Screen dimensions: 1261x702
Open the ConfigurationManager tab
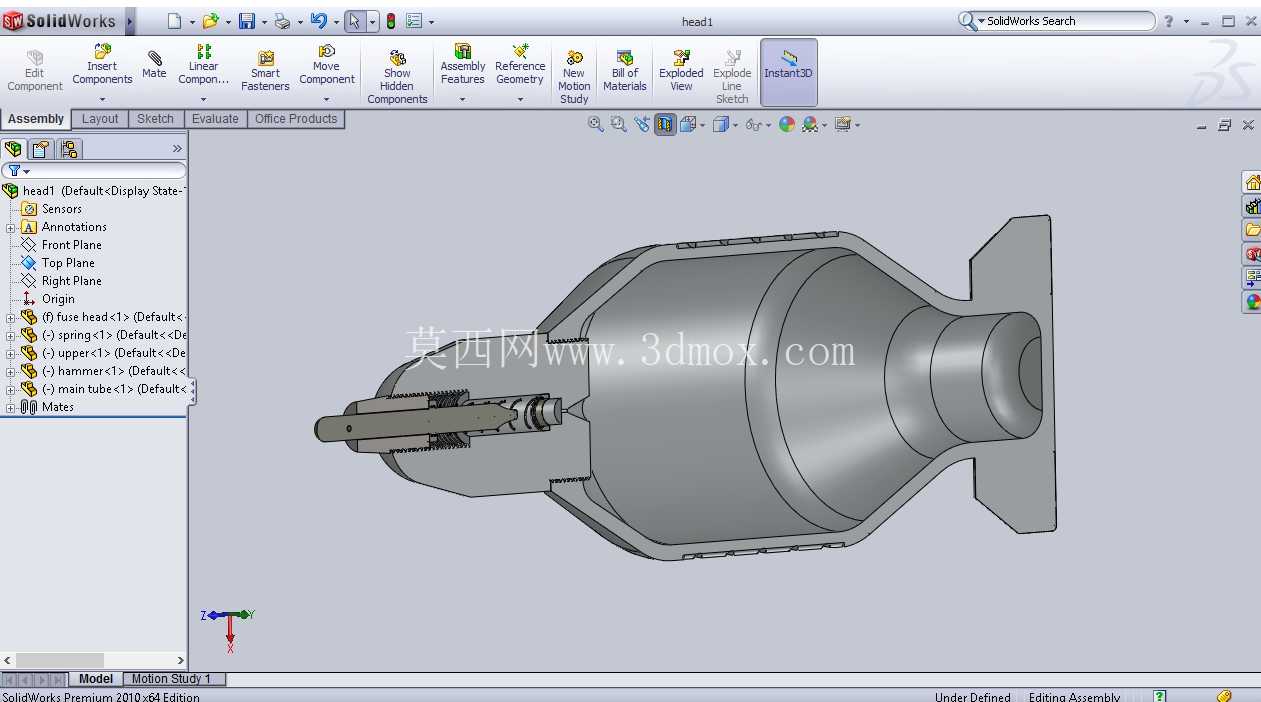tap(69, 149)
